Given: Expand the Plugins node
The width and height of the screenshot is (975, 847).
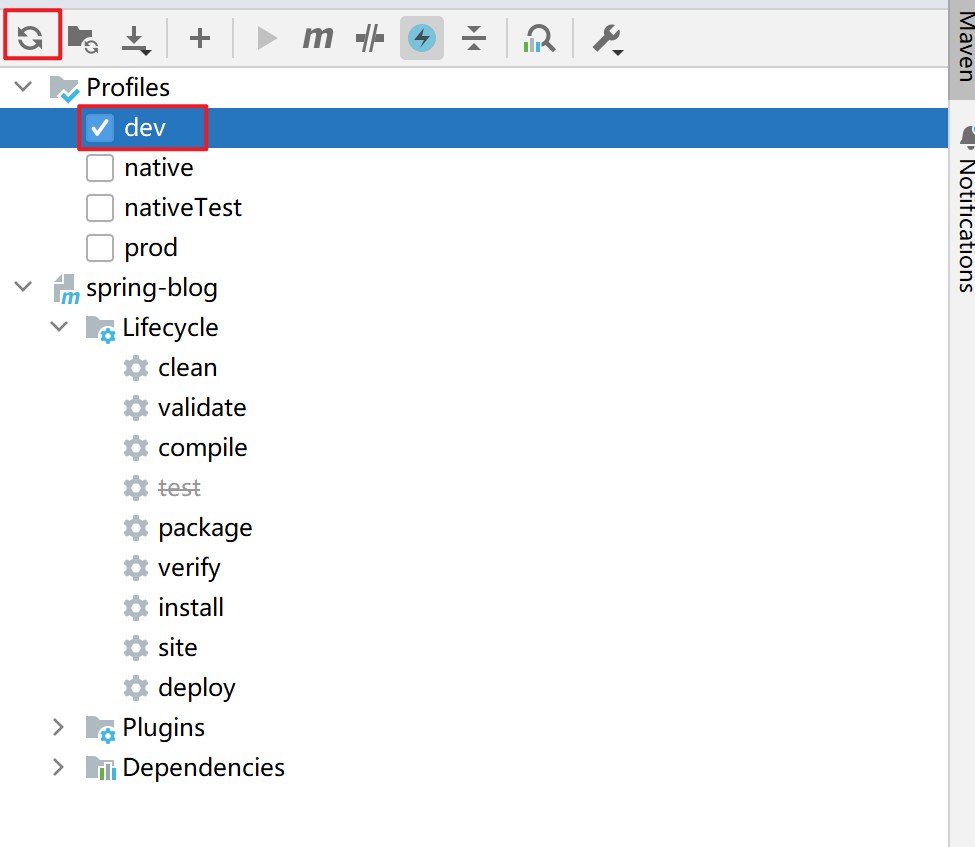Looking at the screenshot, I should [x=58, y=727].
